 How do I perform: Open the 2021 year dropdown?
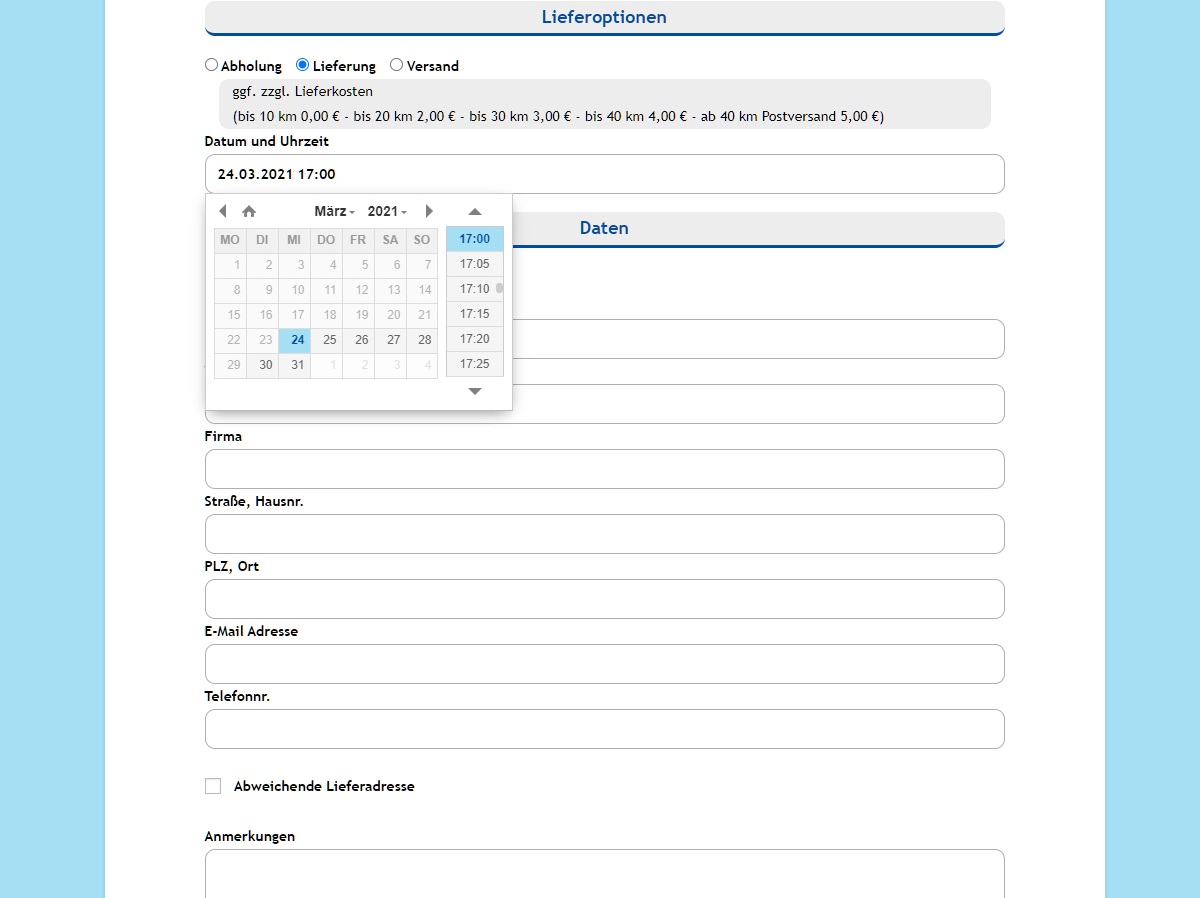[387, 211]
